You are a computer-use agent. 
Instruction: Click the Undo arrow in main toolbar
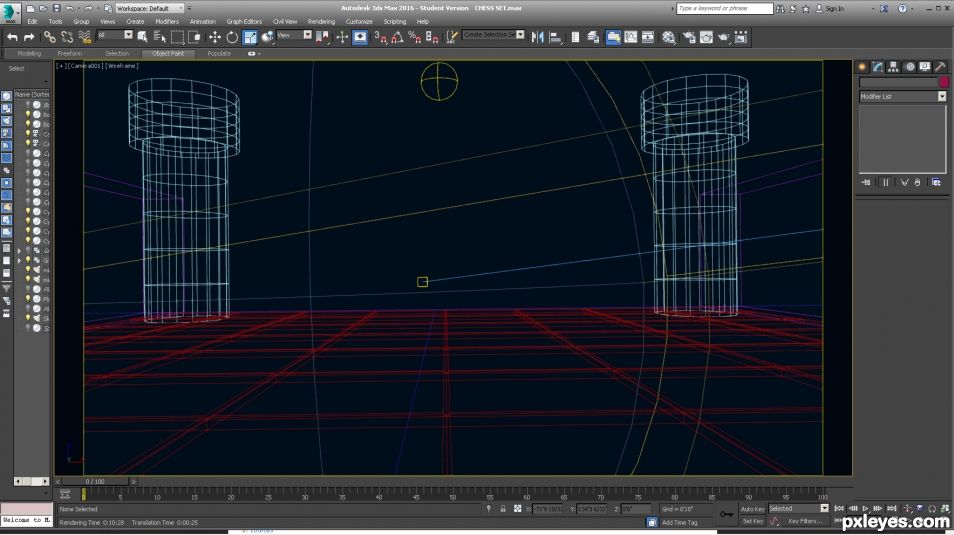tap(12, 38)
